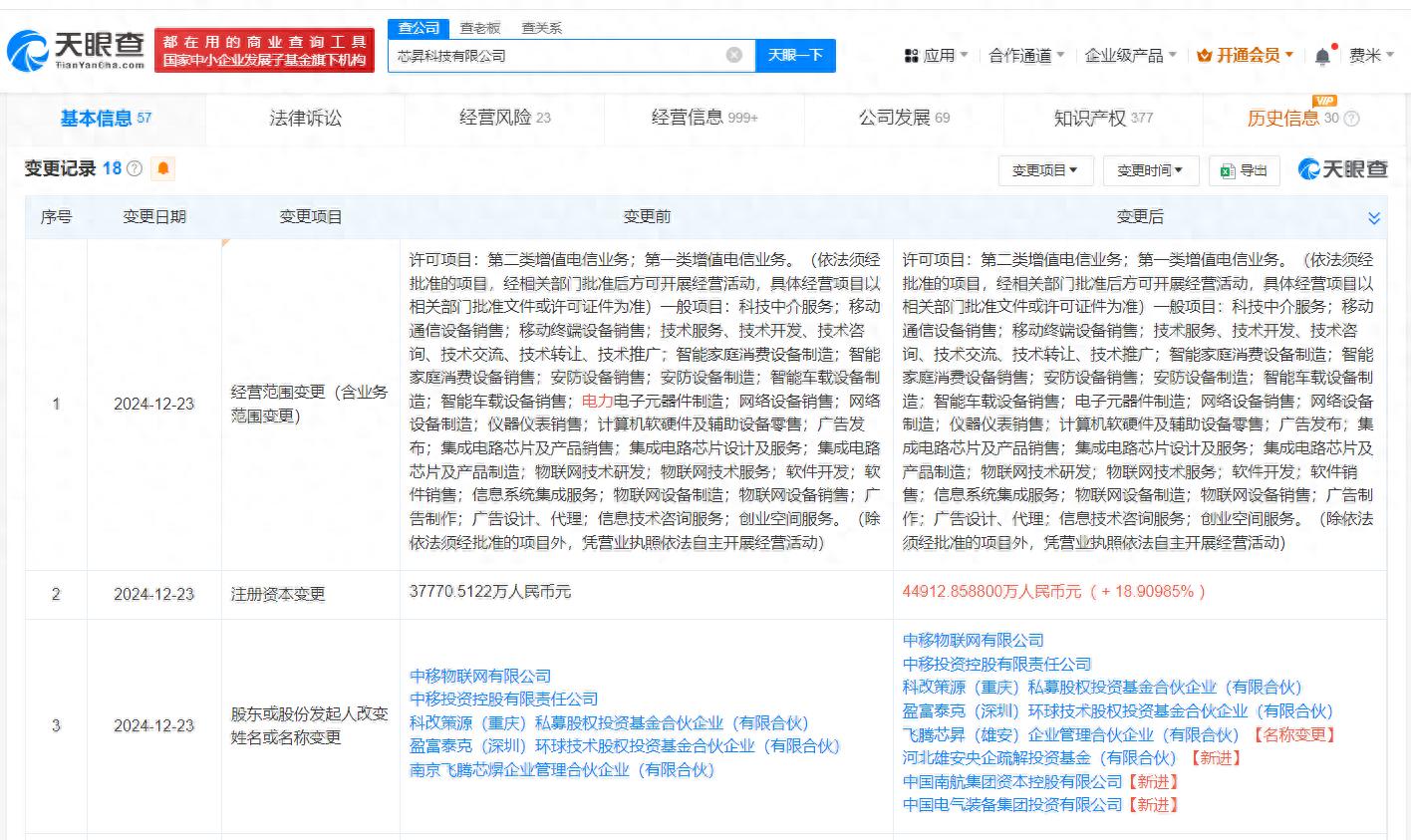
Task: Switch to the 知识产权 tab
Action: tap(1103, 118)
